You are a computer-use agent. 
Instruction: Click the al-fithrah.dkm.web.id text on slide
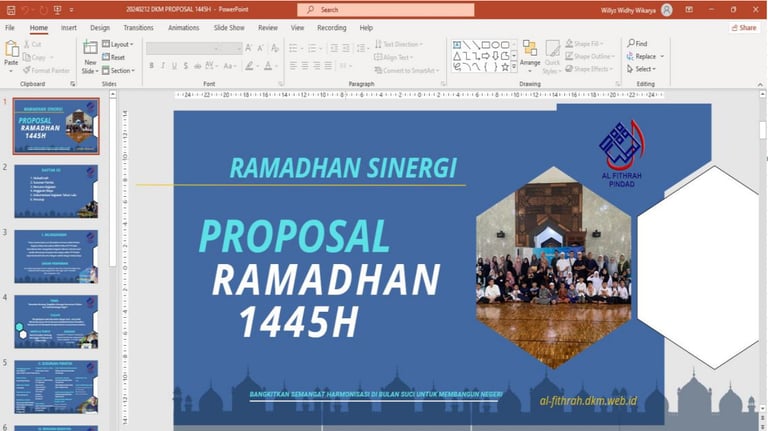(588, 401)
